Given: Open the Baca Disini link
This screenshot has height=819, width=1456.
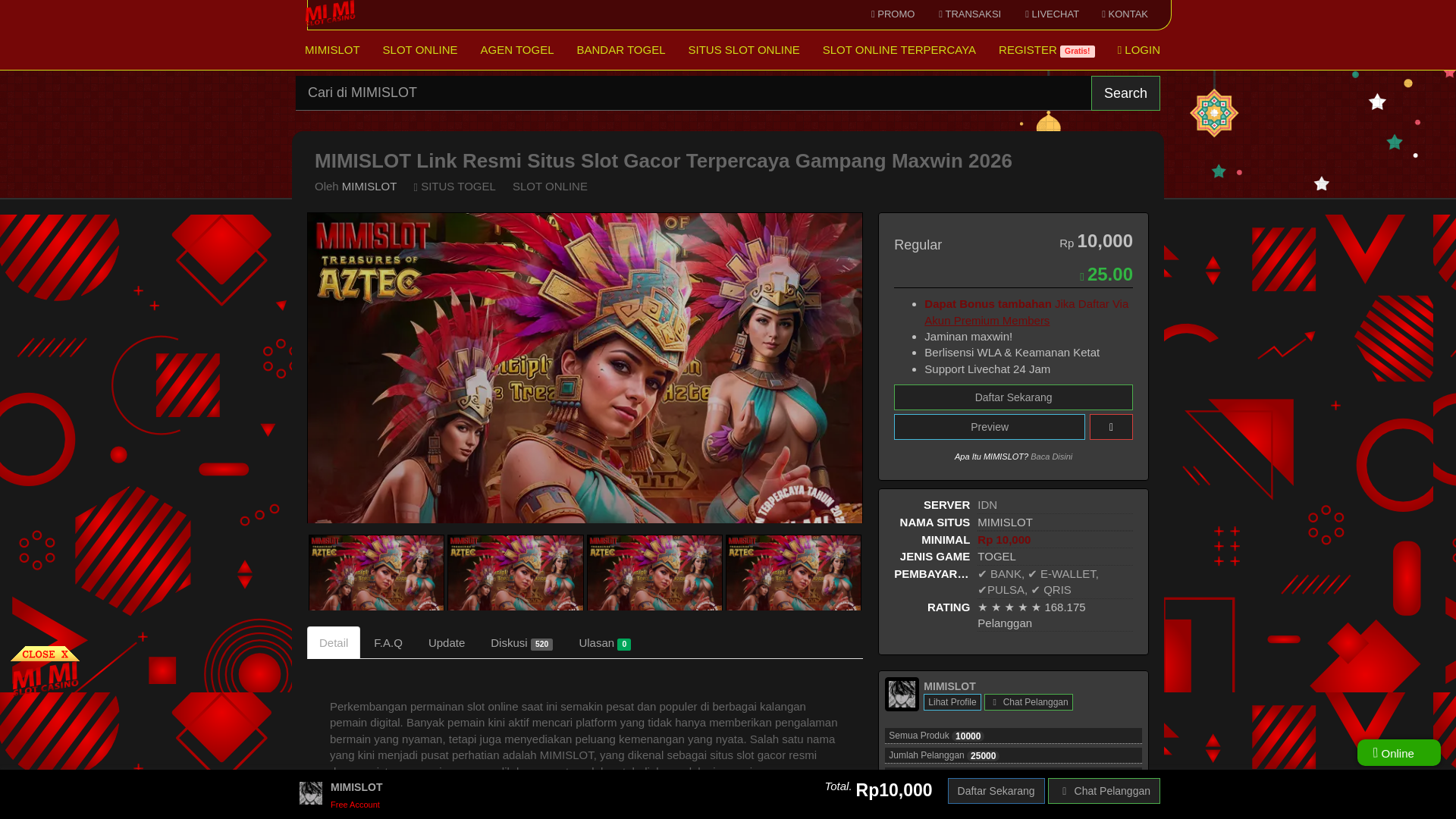Looking at the screenshot, I should click(x=1051, y=457).
